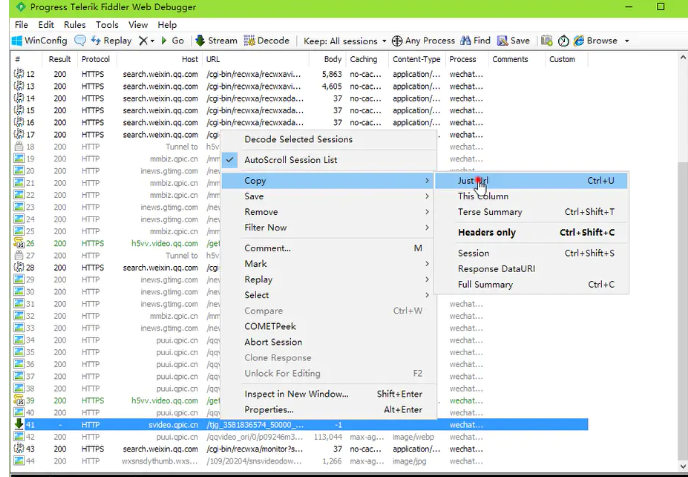Expand the Filter Now submenu

coord(329,227)
